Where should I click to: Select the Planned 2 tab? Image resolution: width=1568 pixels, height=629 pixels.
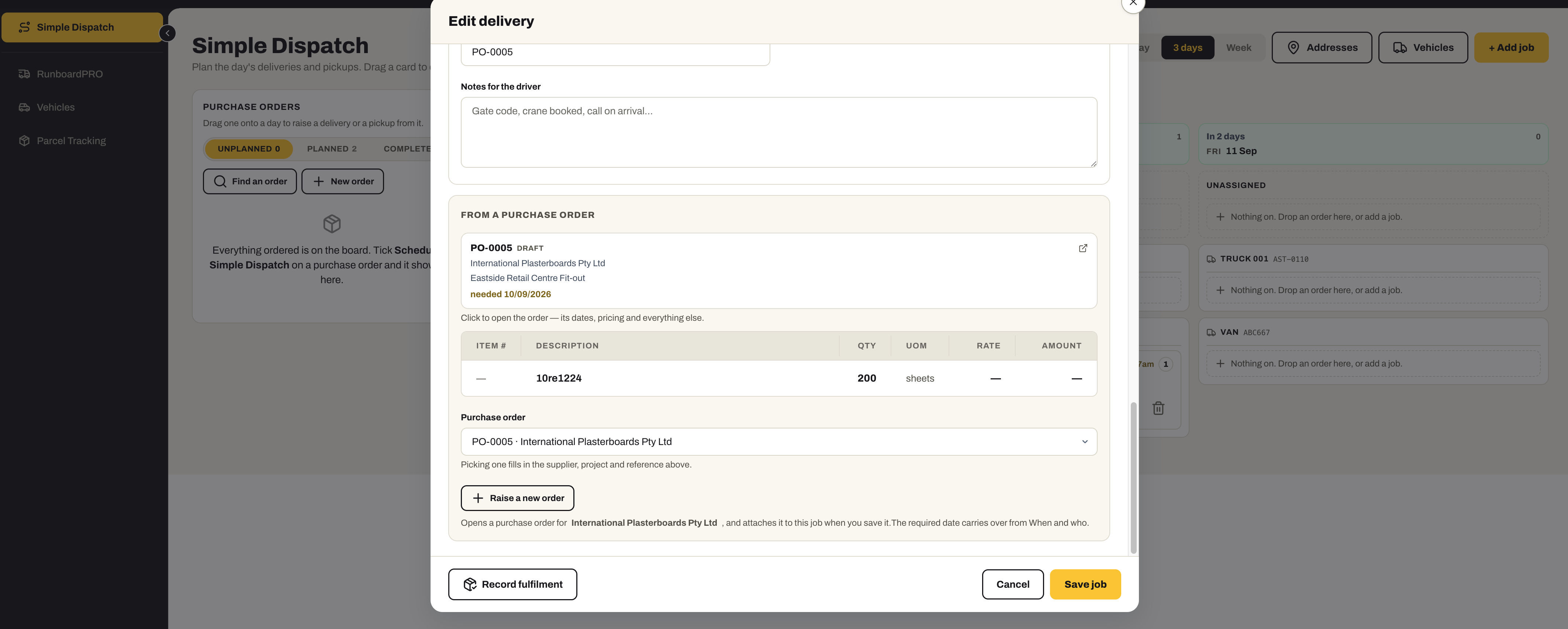[x=332, y=149]
